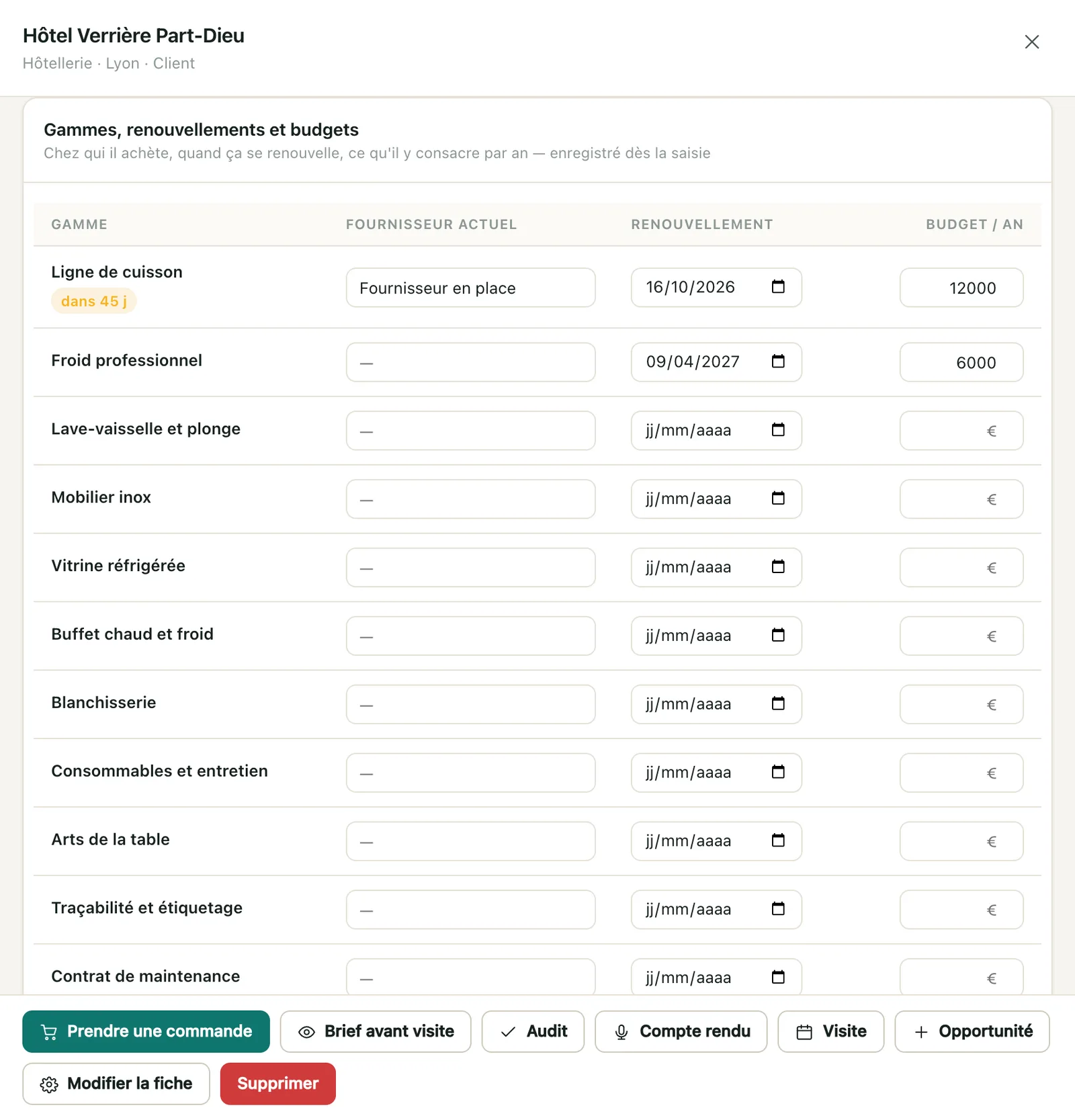Record a Compte rendu
This screenshot has width=1075, height=1120.
[681, 1031]
